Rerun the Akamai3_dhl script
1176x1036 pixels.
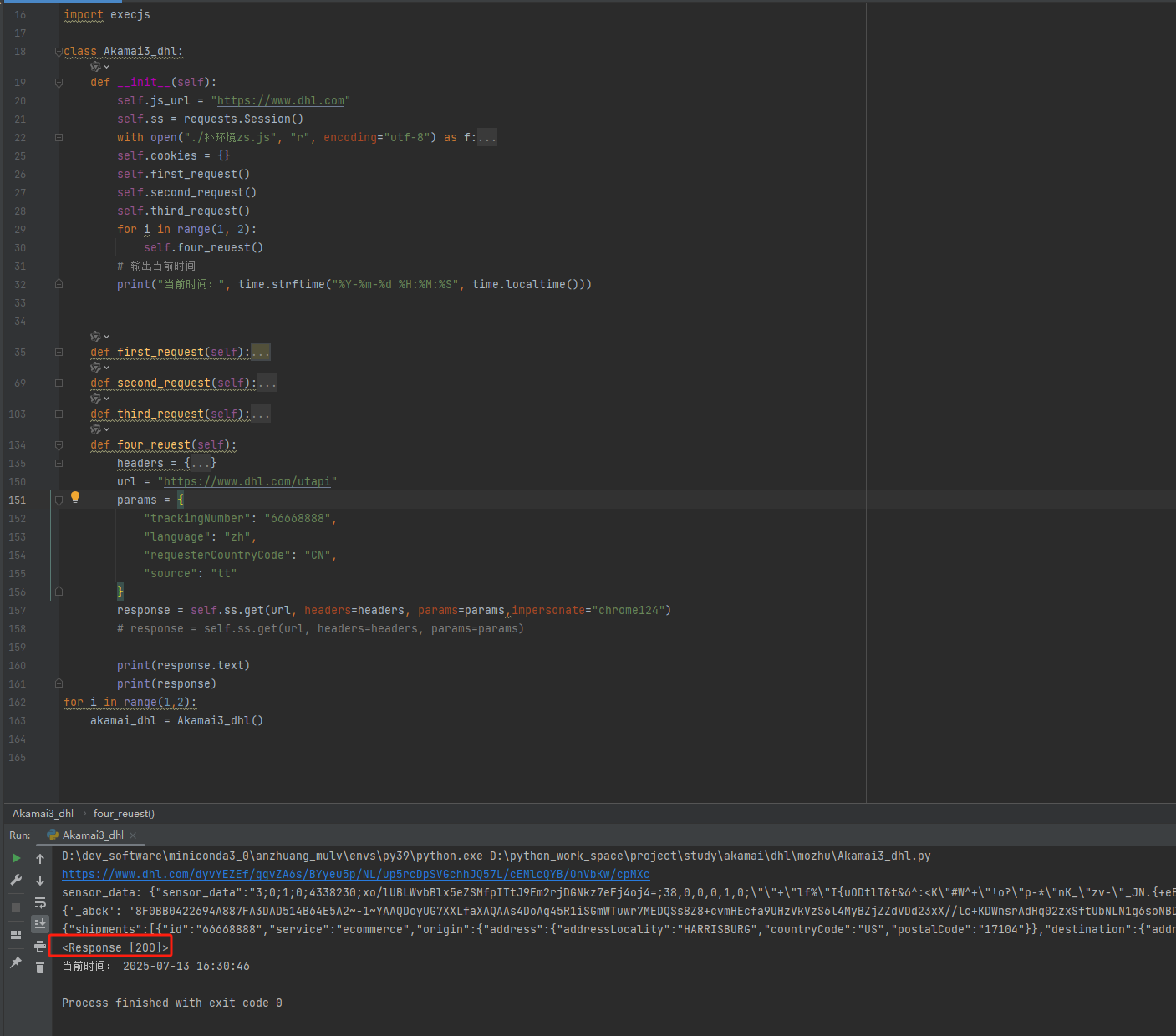(x=16, y=858)
